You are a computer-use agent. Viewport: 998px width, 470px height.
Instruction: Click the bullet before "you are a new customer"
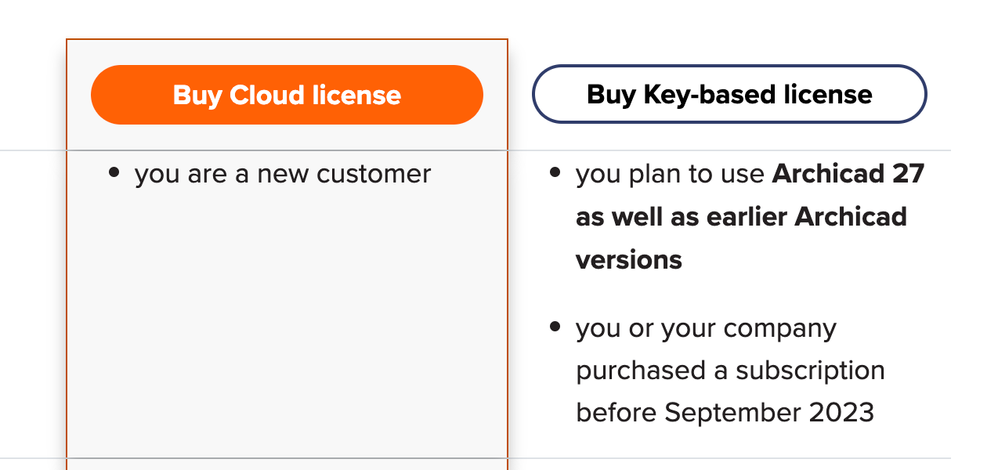[x=114, y=173]
